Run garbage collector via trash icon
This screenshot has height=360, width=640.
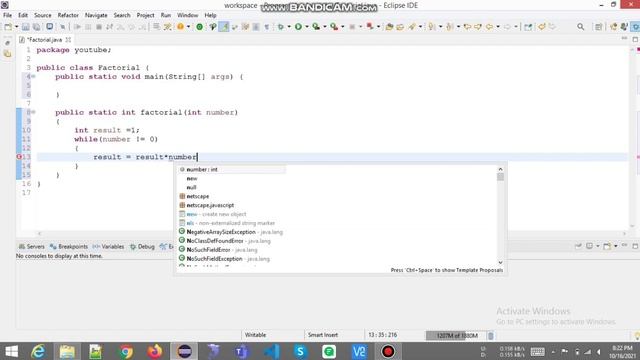[491, 336]
